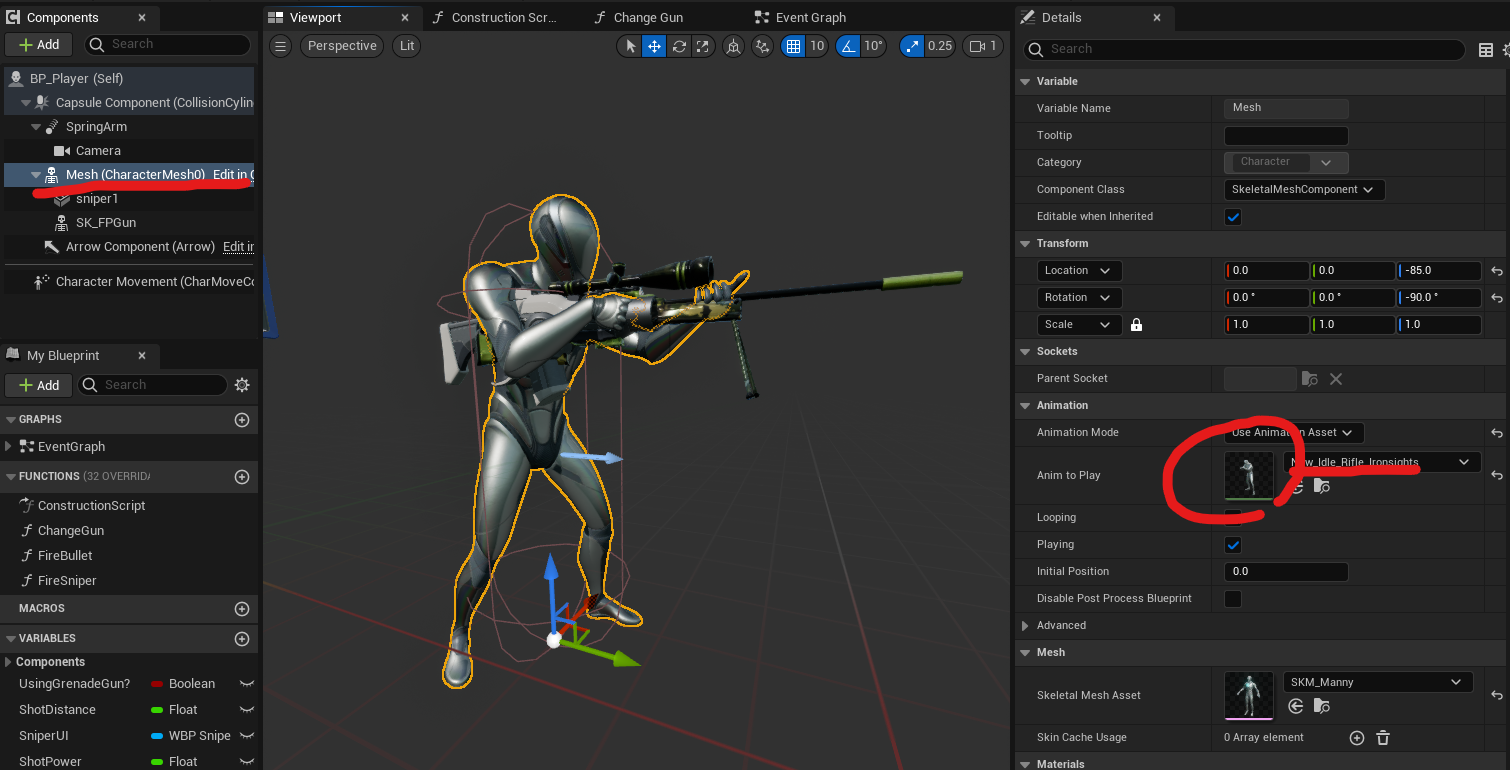This screenshot has height=770, width=1510.
Task: Add a new macro with plus icon
Action: (241, 609)
